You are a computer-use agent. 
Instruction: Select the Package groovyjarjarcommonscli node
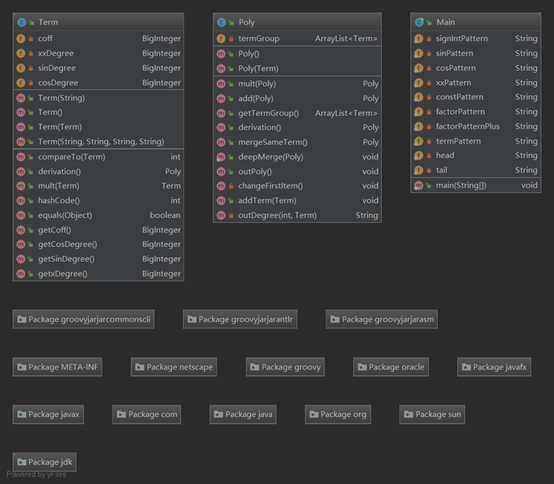coord(83,319)
